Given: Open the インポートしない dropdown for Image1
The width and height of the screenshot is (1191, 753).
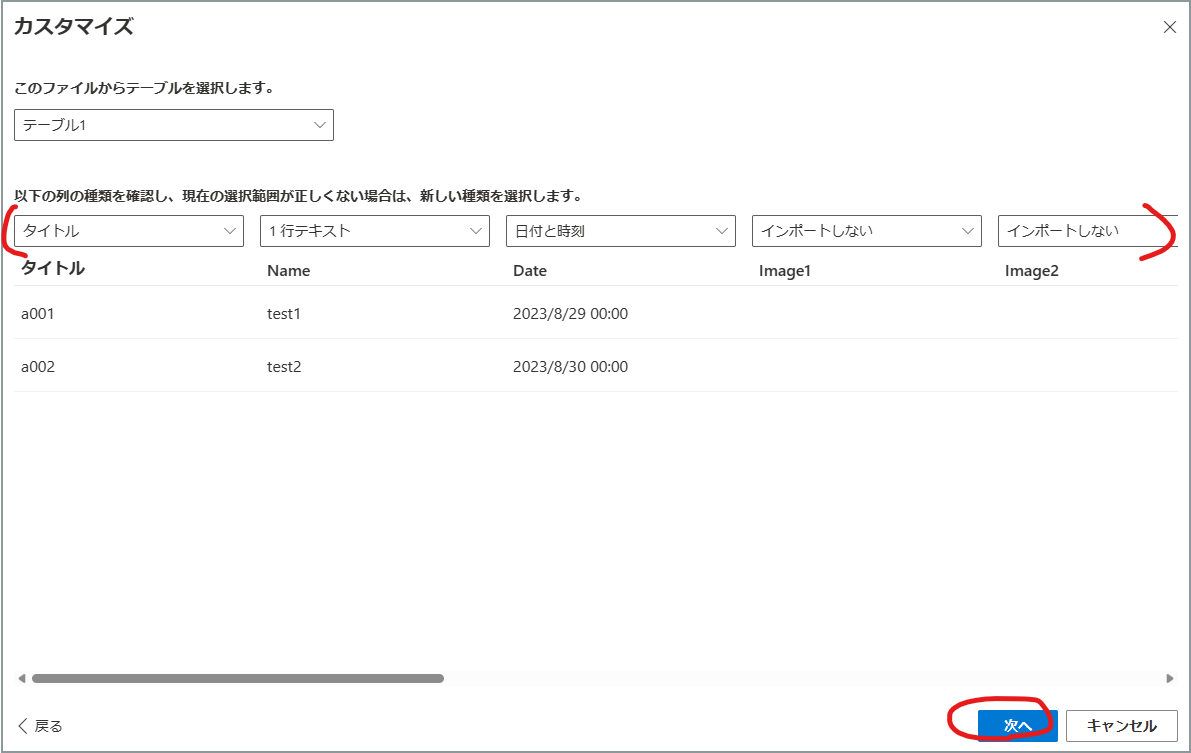Looking at the screenshot, I should (866, 231).
